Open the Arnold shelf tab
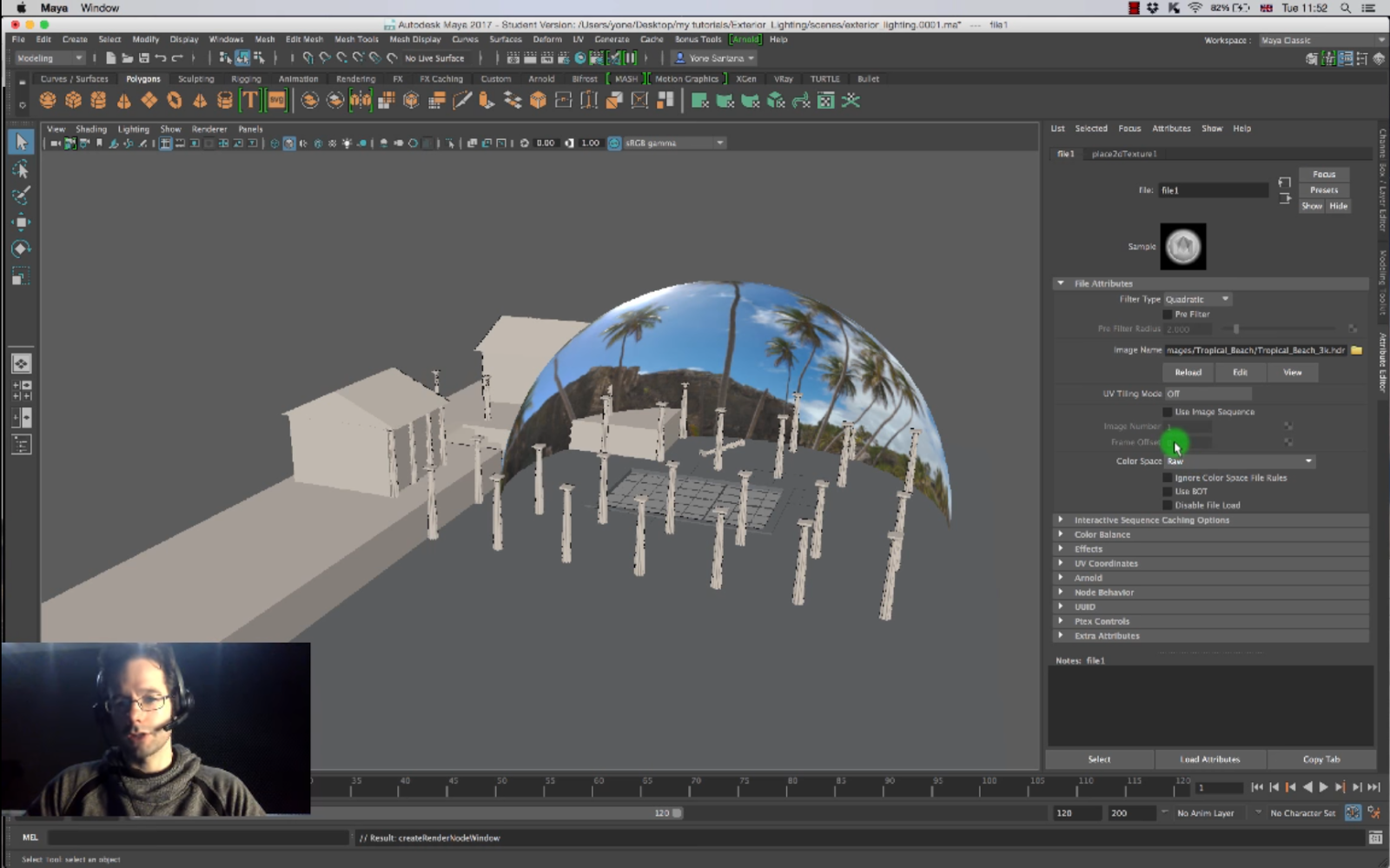This screenshot has width=1390, height=868. click(x=541, y=79)
